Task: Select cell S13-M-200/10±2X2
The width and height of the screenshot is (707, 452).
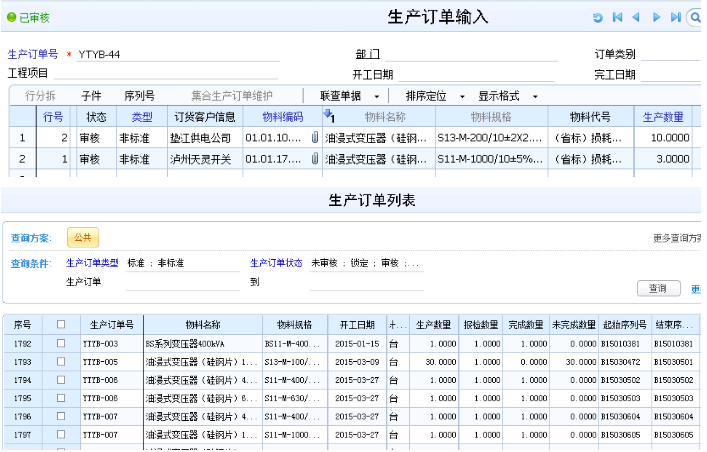Action: [x=491, y=138]
